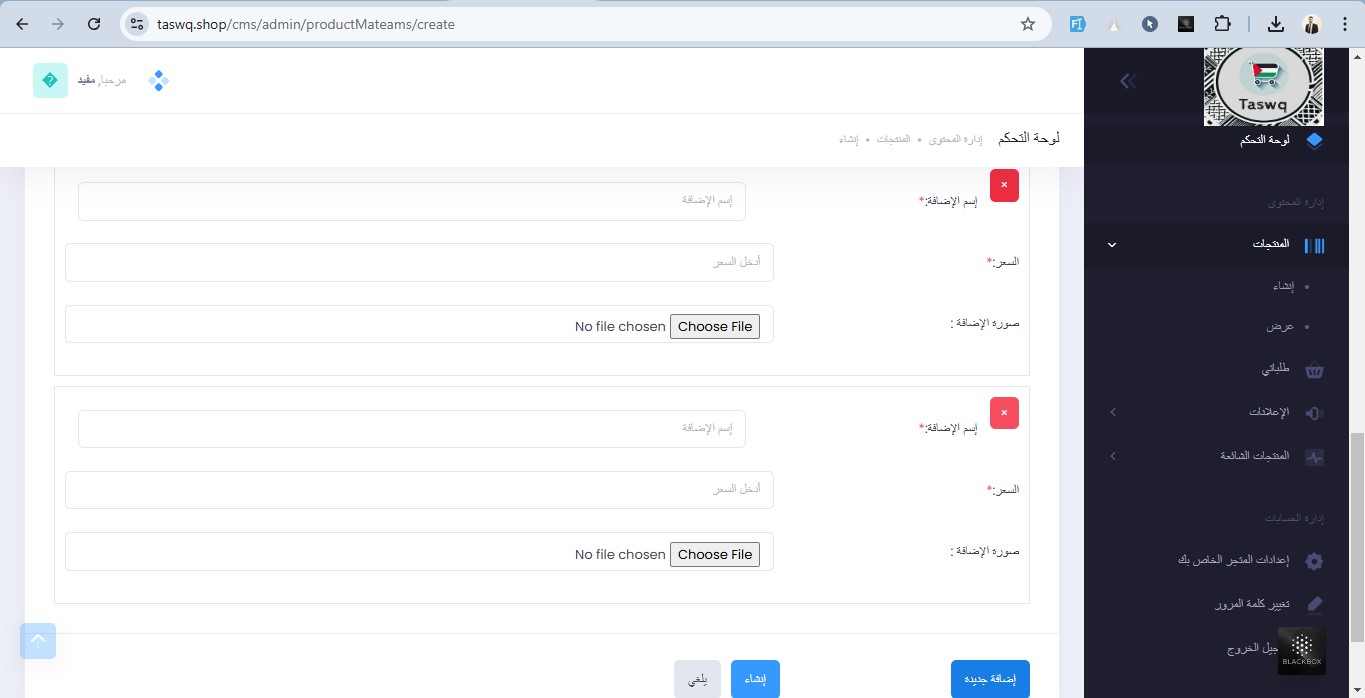The height and width of the screenshot is (698, 1365).
Task: Click the advertisements megaphone icon
Action: 1314,413
